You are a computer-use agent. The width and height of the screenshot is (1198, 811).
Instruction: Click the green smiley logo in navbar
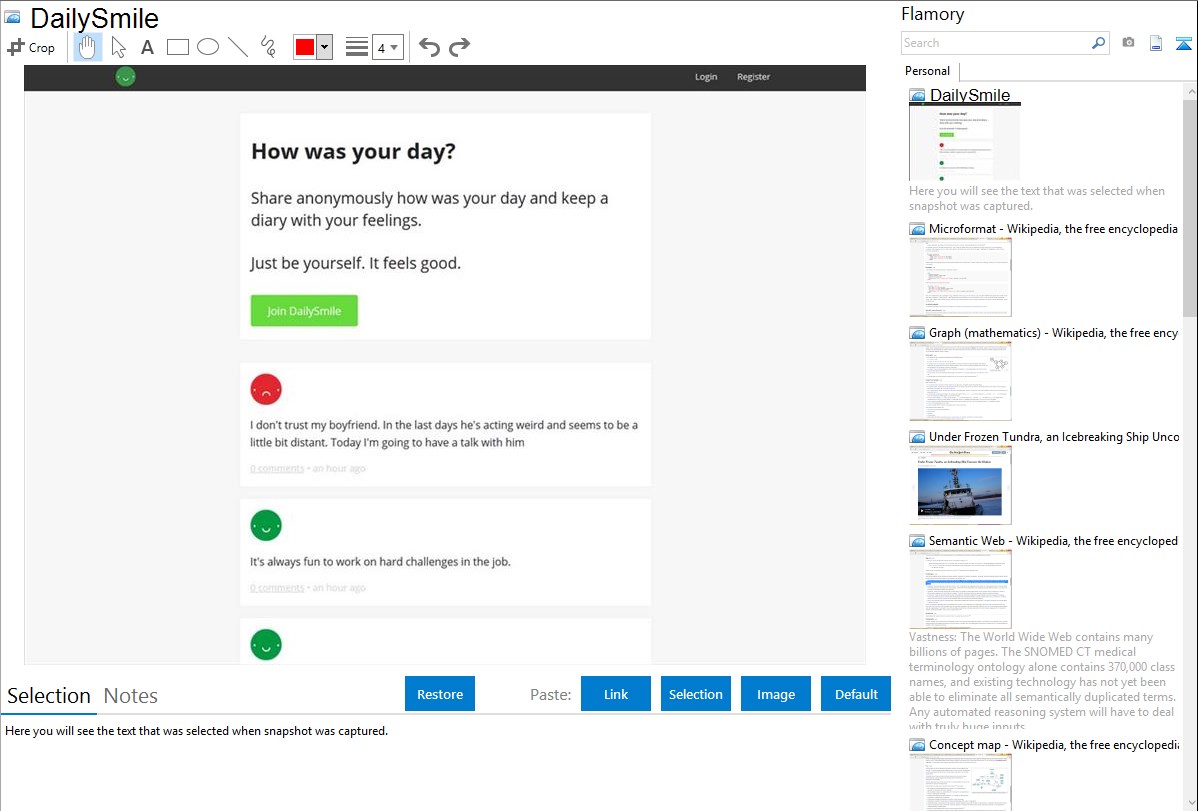[125, 76]
